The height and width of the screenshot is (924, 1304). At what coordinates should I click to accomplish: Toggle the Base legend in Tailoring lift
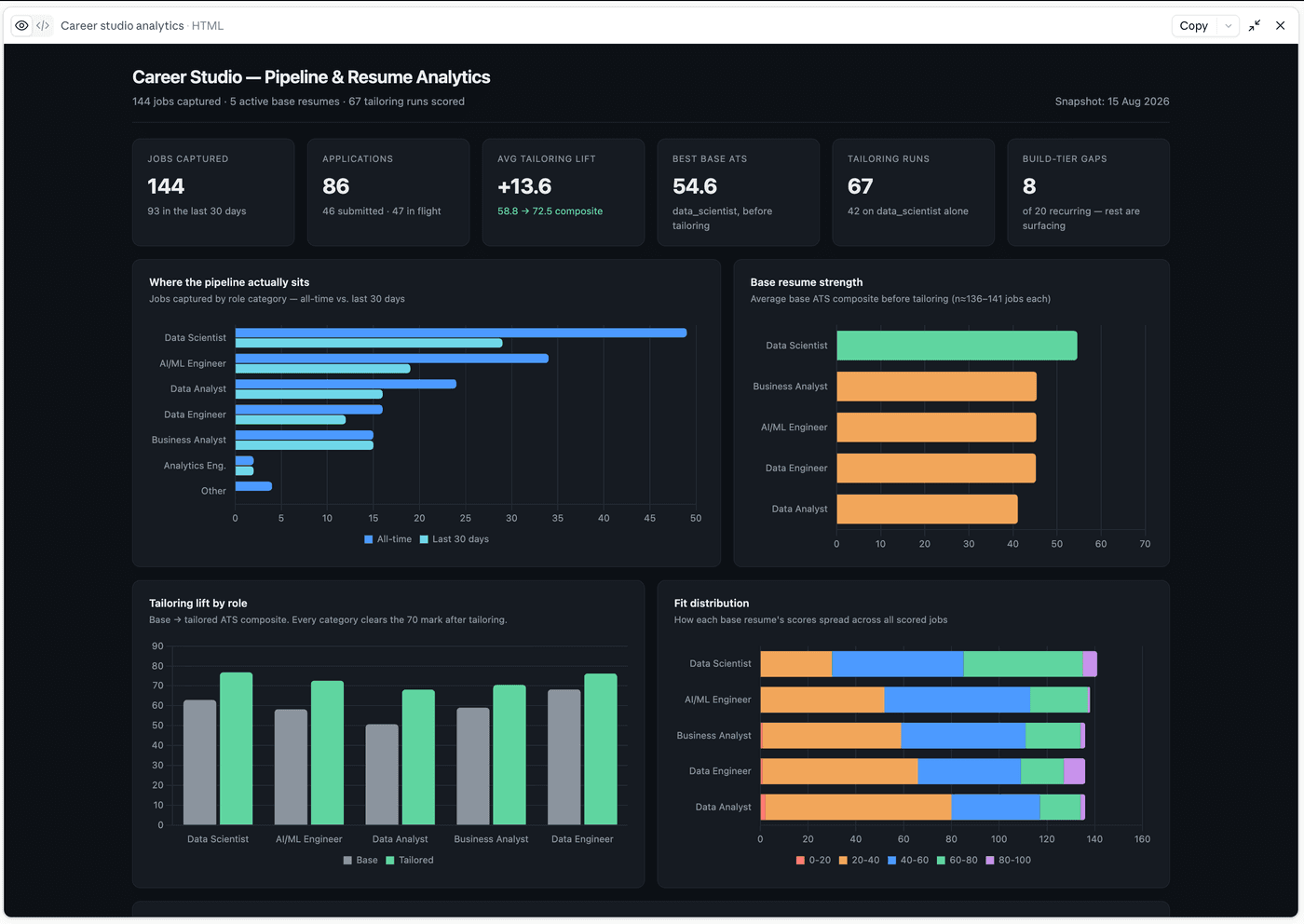click(360, 861)
